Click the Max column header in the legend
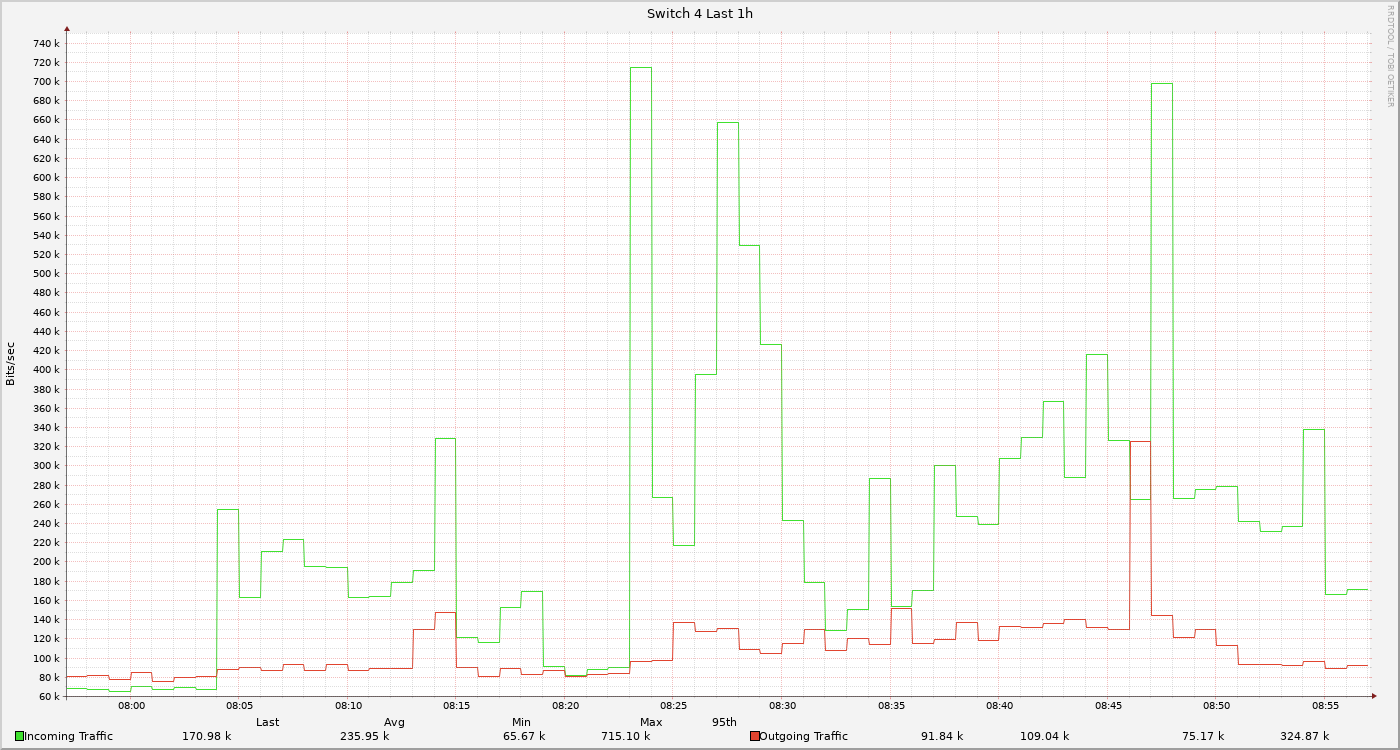This screenshot has width=1400, height=750. pyautogui.click(x=651, y=722)
